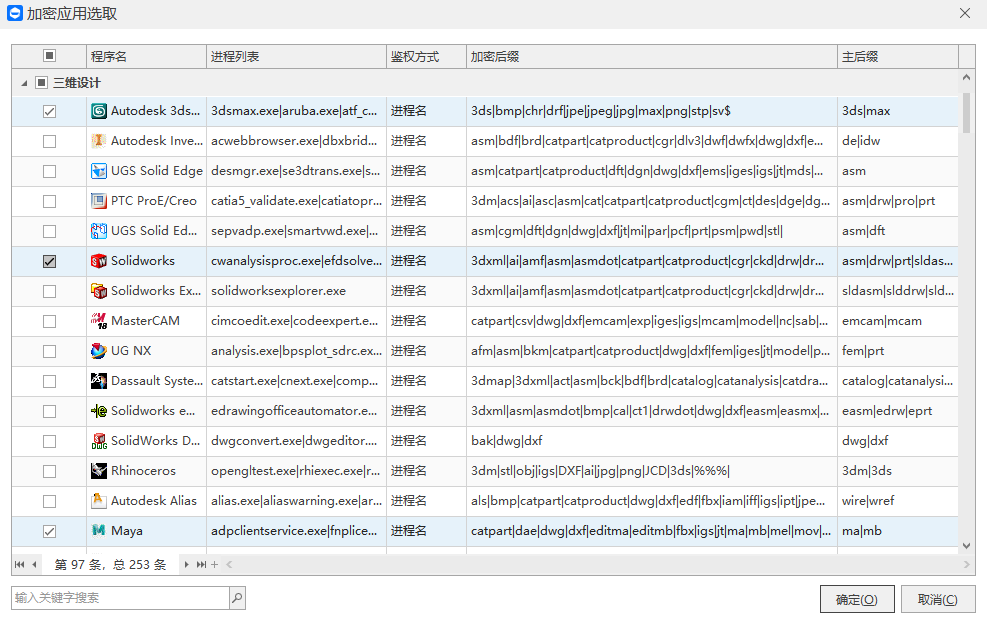Click the vertical scrollbar down arrow
This screenshot has height=621, width=987.
click(x=966, y=546)
